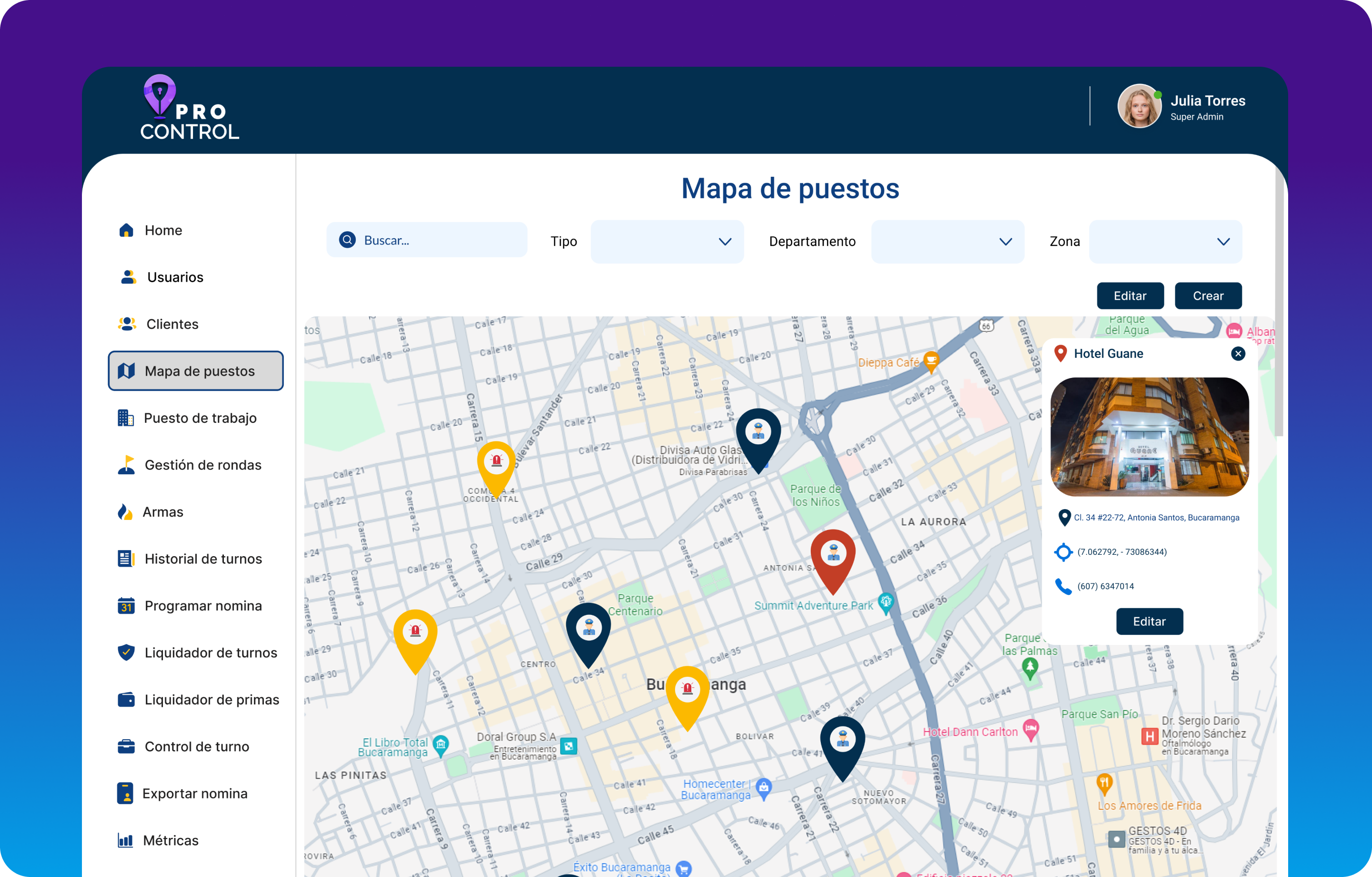Screen dimensions: 1372x877
Task: Click the Liquidador de primas wallet icon
Action: pos(126,700)
